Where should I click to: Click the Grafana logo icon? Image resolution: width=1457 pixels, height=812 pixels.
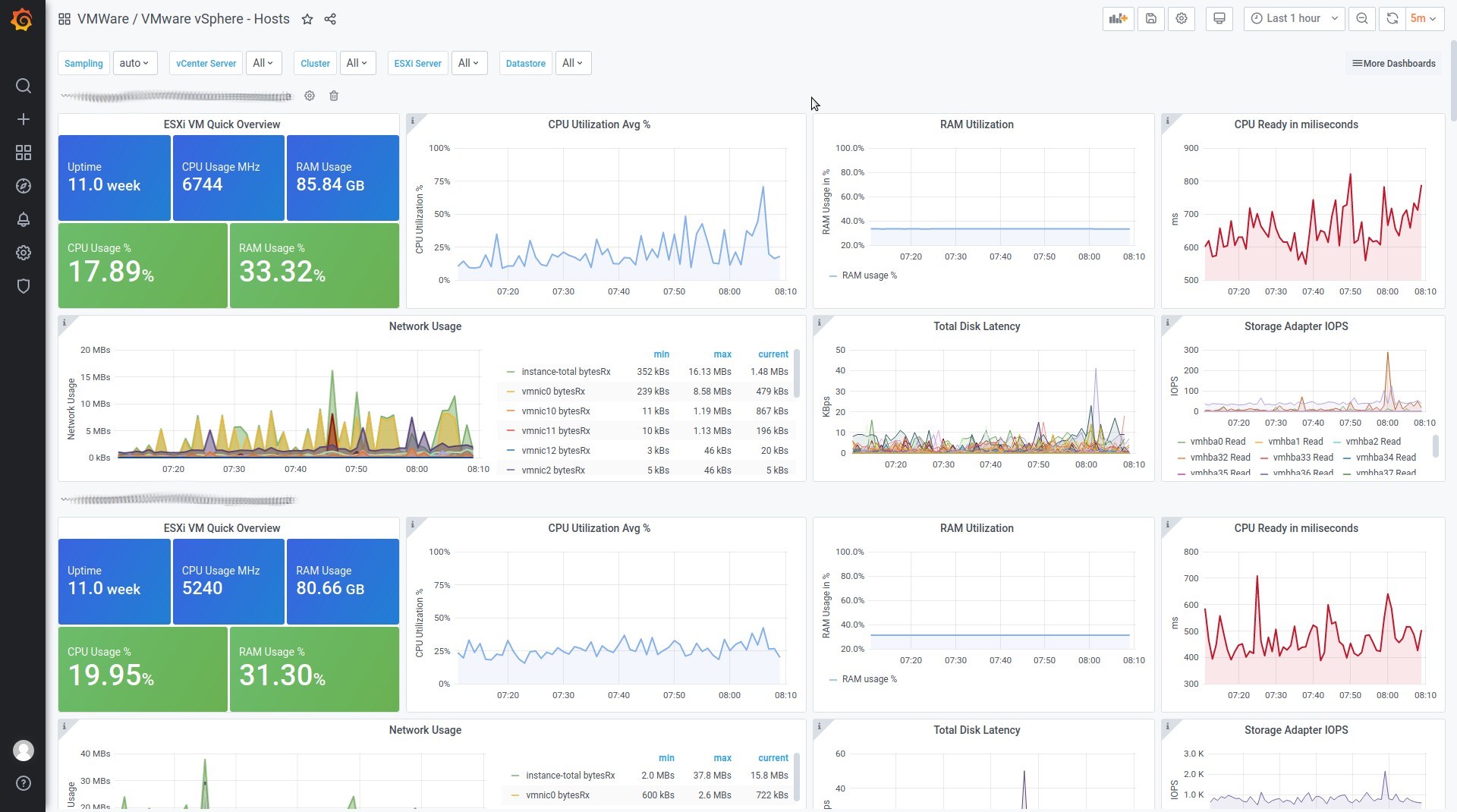coord(22,20)
